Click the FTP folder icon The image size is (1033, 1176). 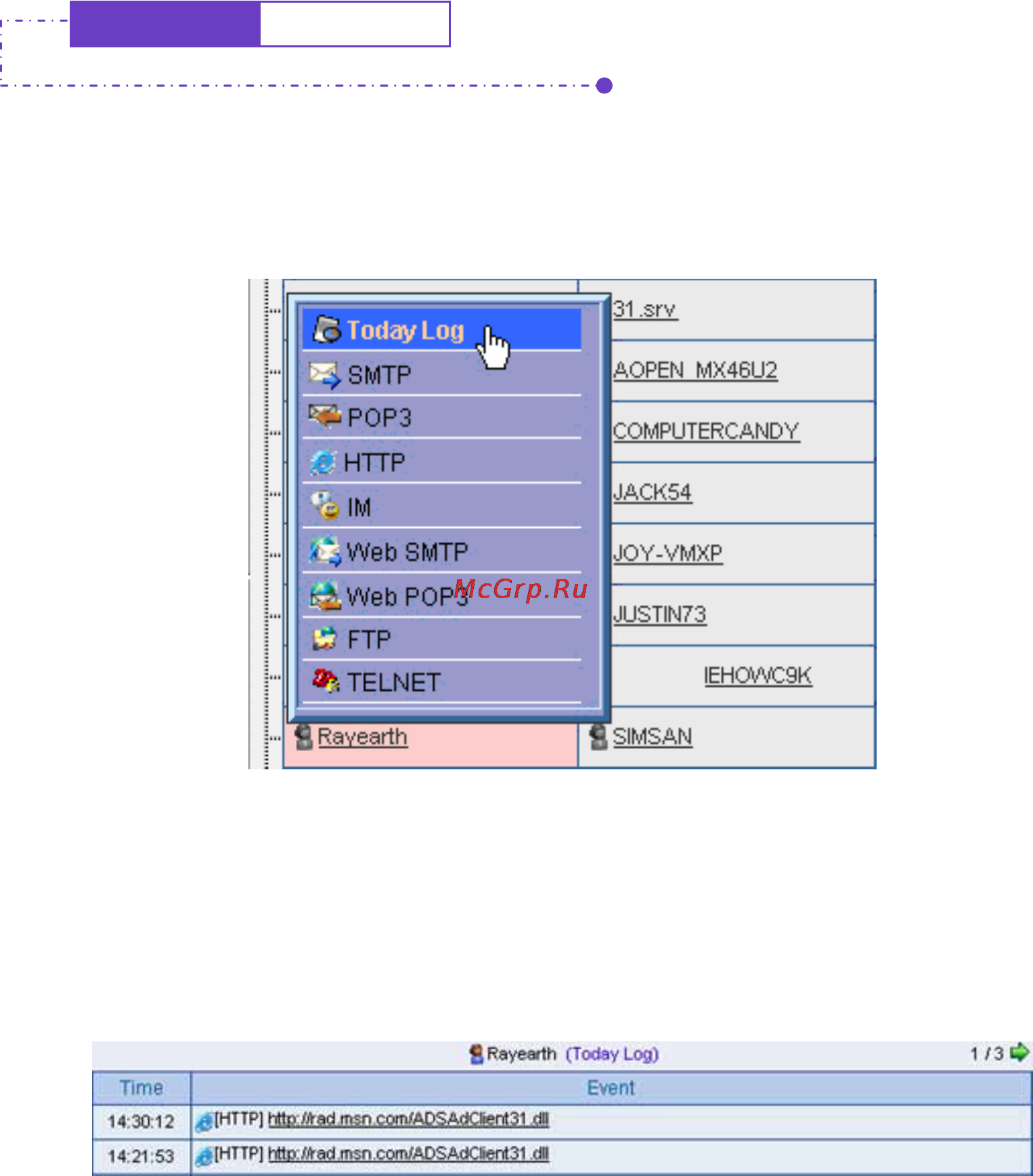tap(325, 639)
